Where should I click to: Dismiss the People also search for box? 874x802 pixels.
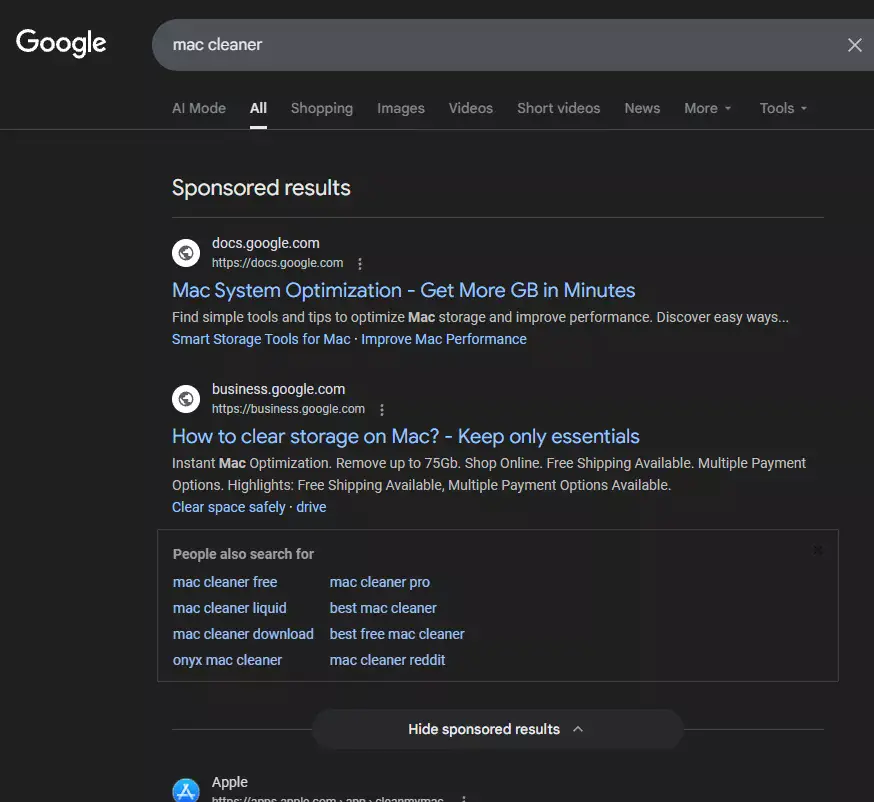(x=817, y=550)
